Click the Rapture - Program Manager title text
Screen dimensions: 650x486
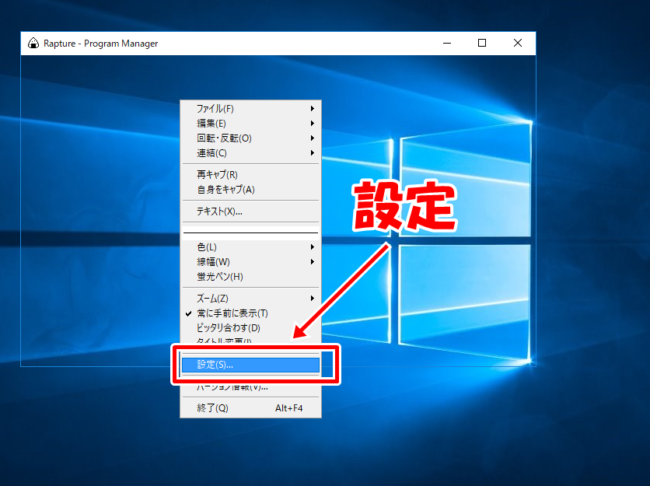pyautogui.click(x=101, y=44)
